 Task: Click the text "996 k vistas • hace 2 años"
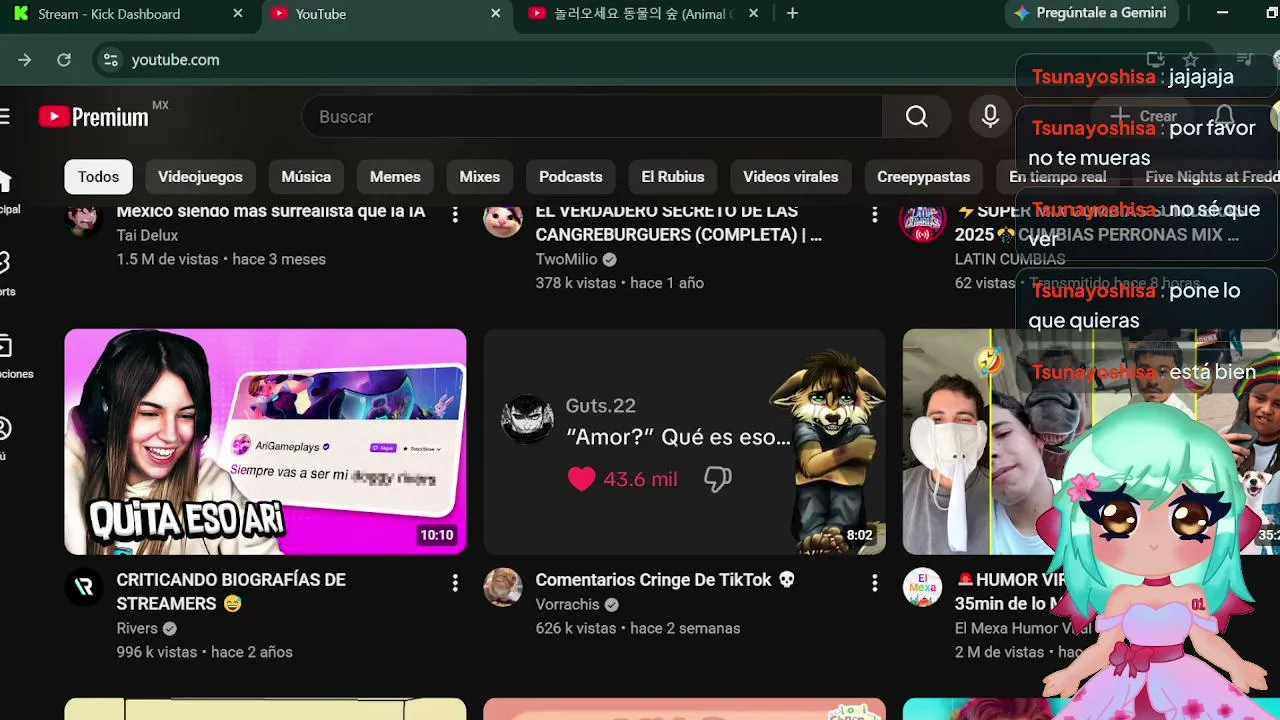pos(205,652)
